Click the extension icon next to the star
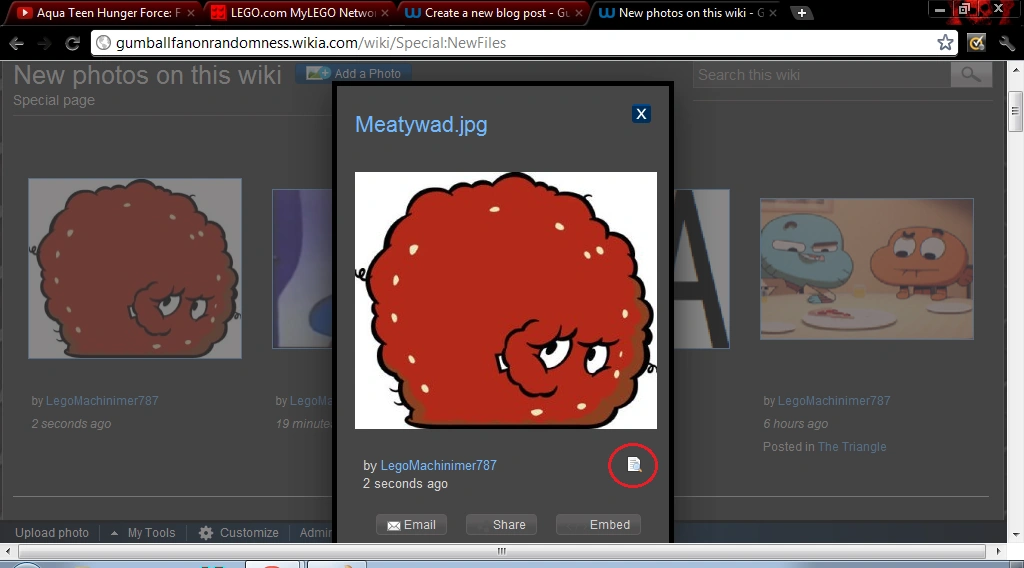This screenshot has width=1024, height=568. [x=976, y=43]
